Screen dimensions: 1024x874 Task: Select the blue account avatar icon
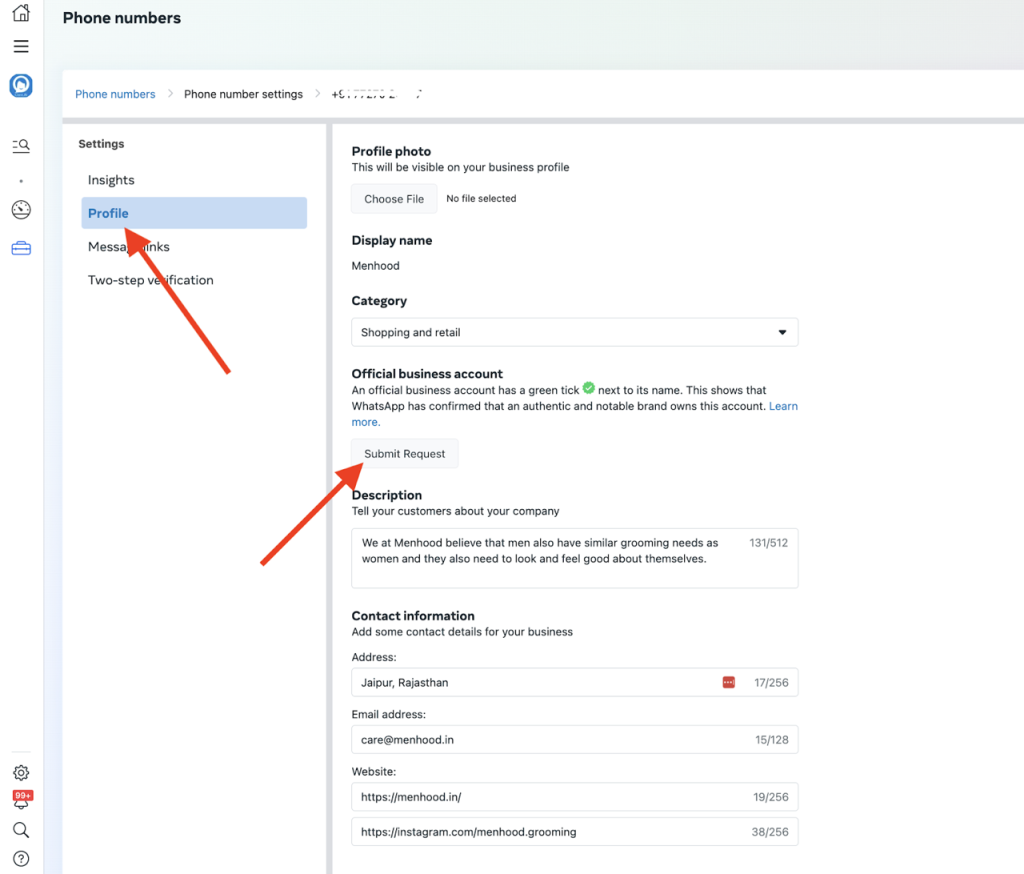point(21,86)
